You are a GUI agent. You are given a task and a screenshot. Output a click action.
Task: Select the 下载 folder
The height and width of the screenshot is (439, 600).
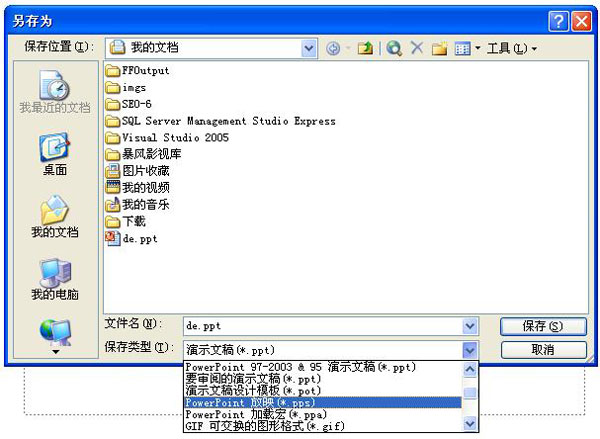pyautogui.click(x=126, y=221)
